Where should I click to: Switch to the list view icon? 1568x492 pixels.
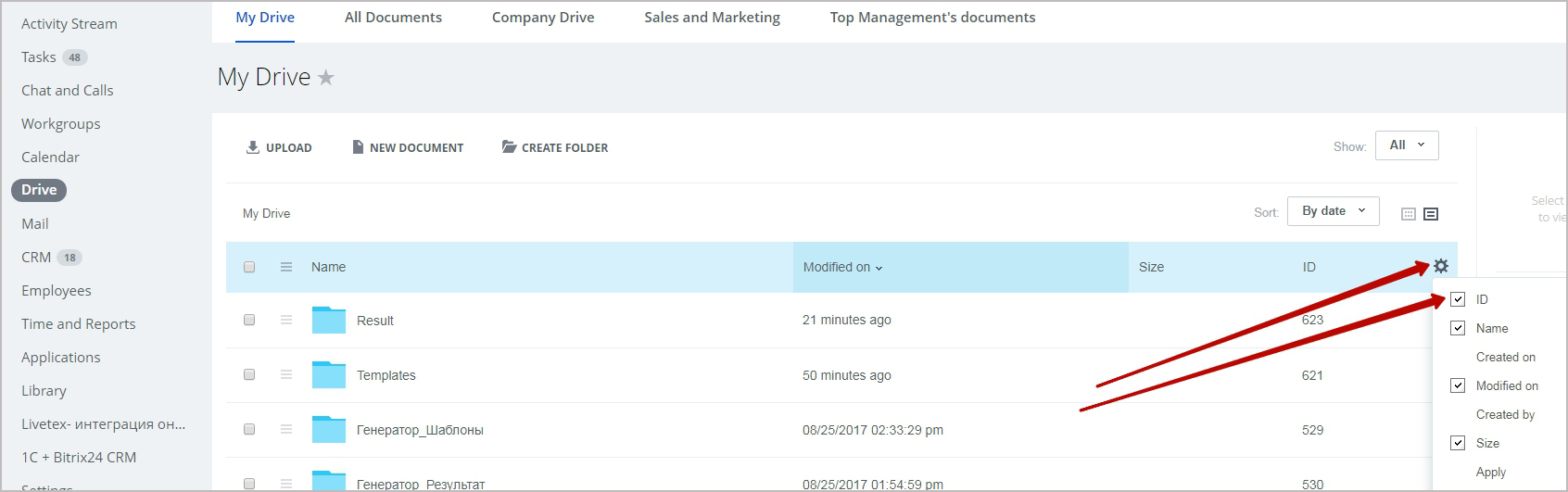click(1430, 214)
